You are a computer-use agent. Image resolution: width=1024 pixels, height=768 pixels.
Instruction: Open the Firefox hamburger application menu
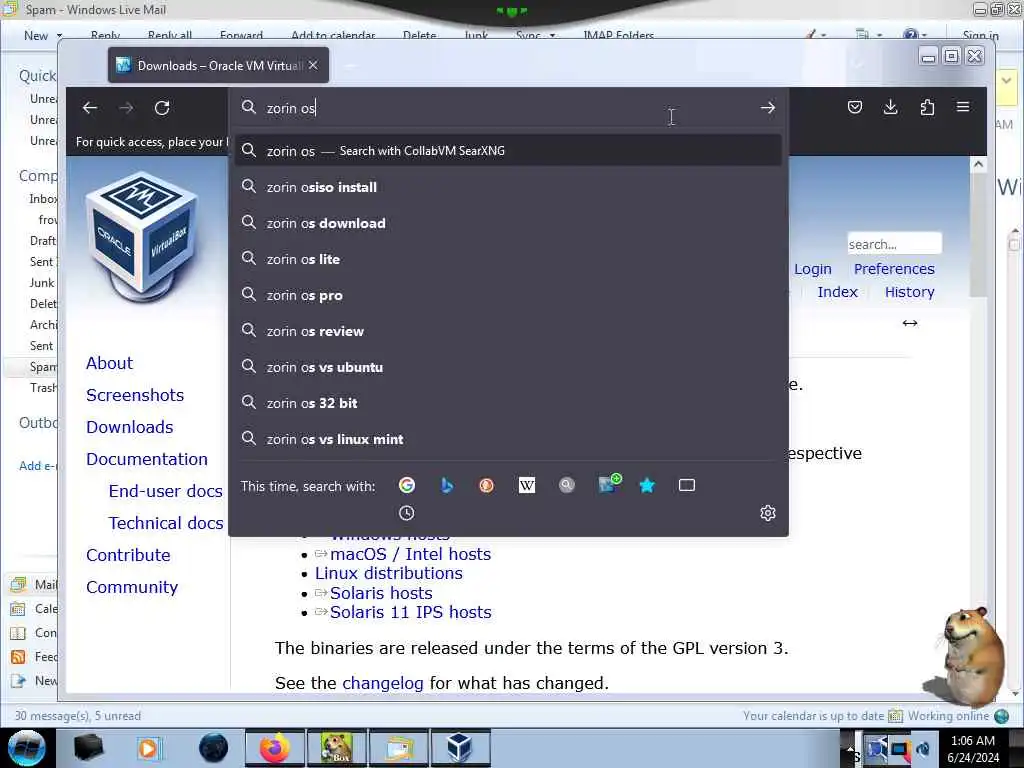coord(963,107)
